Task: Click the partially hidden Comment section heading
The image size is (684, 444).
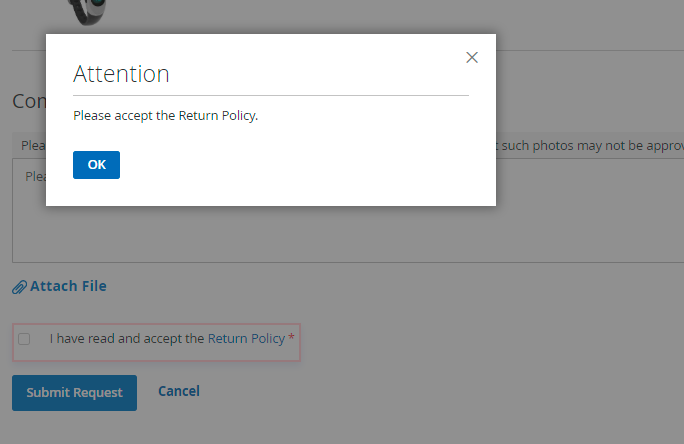Action: click(x=28, y=102)
